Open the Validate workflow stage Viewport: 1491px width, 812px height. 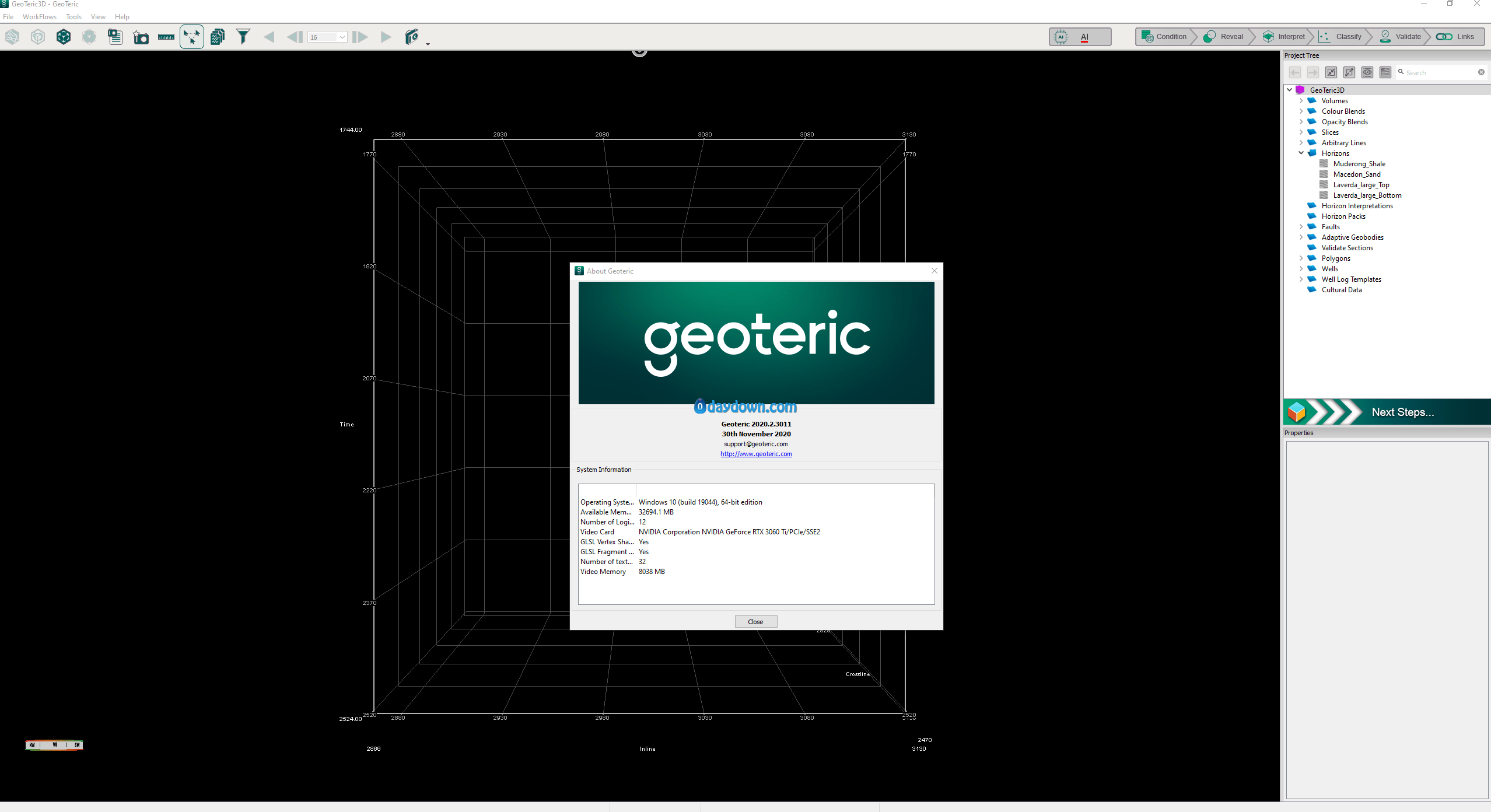[x=1400, y=37]
